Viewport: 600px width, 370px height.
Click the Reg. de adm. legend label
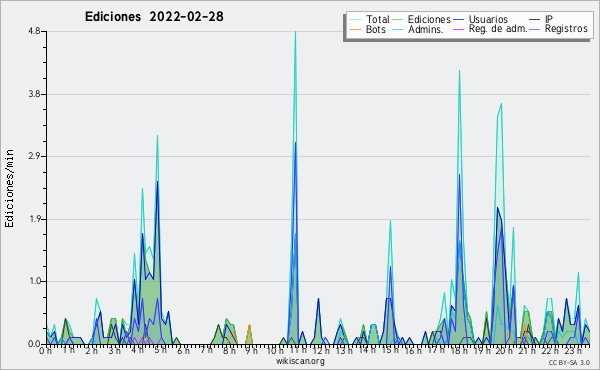coord(498,29)
